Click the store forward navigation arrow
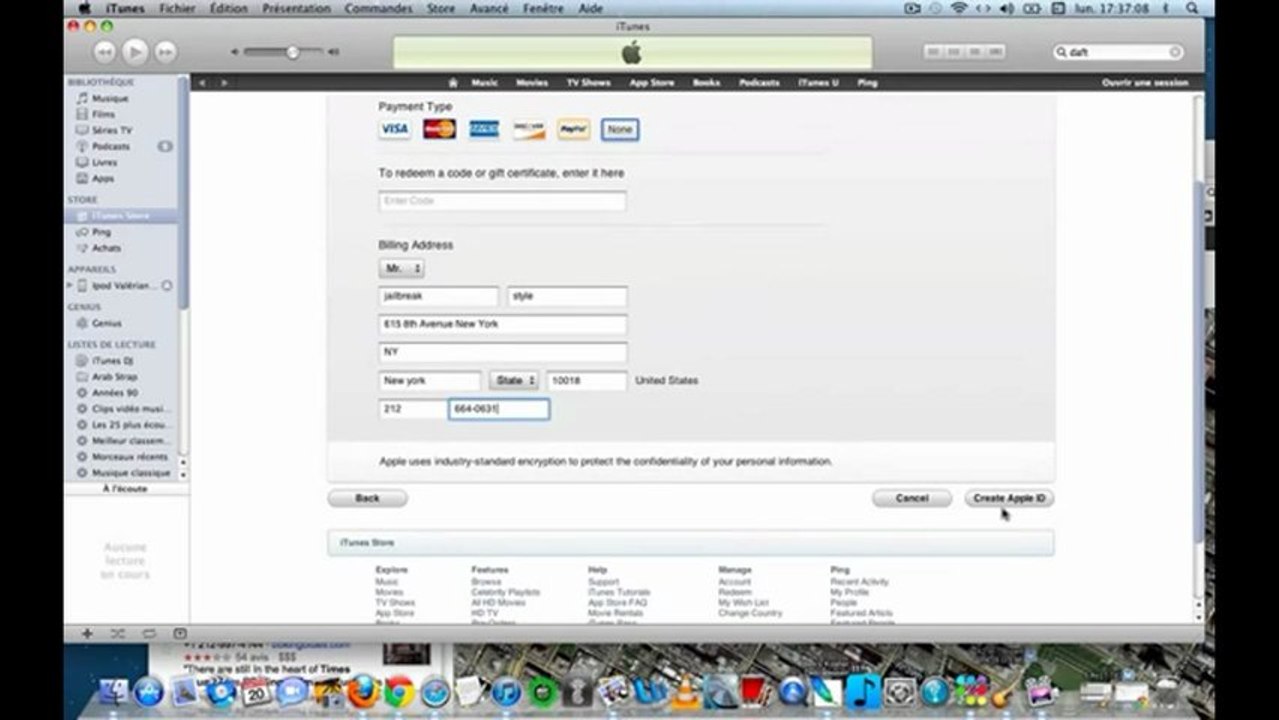 (224, 83)
